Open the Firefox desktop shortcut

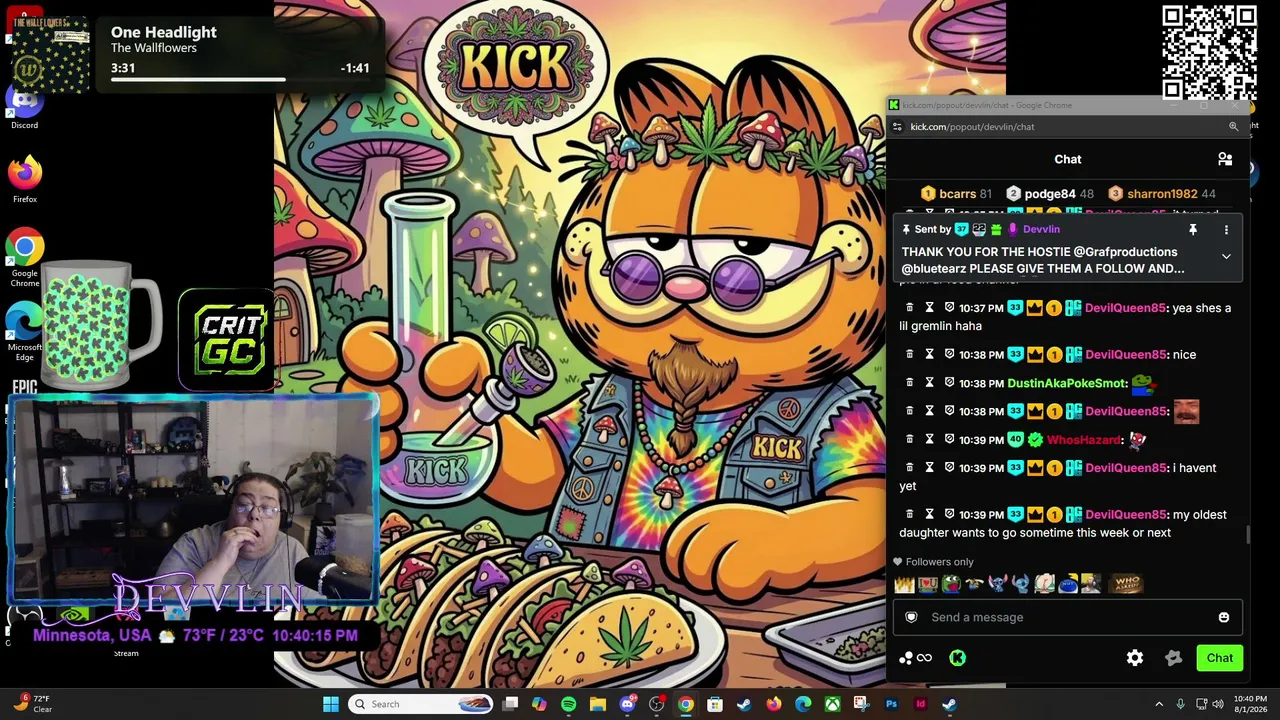tap(25, 180)
